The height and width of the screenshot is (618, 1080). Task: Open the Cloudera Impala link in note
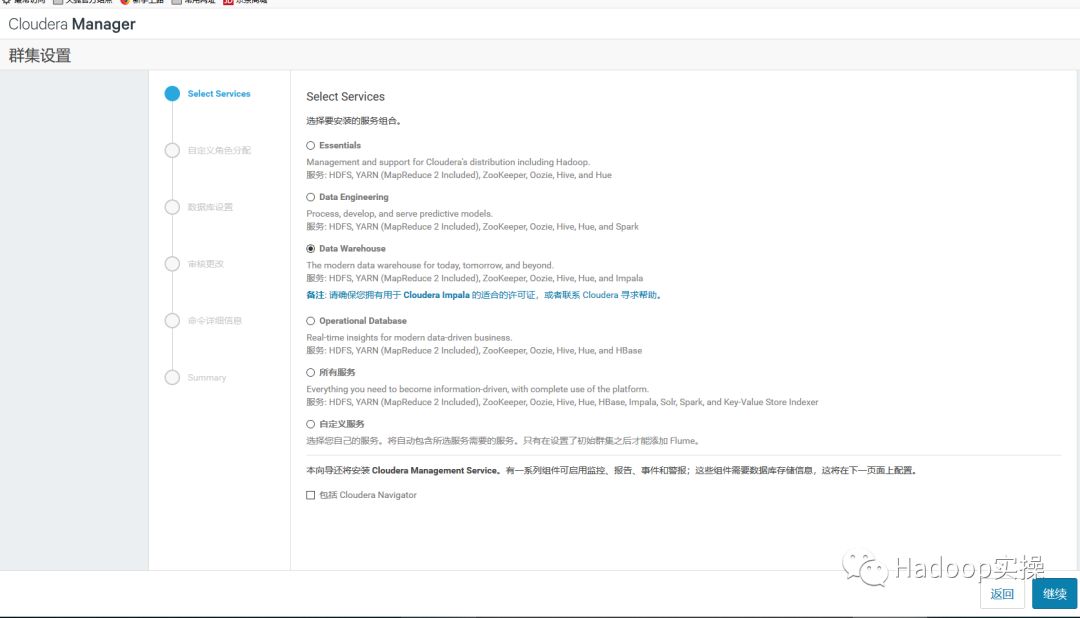click(436, 295)
